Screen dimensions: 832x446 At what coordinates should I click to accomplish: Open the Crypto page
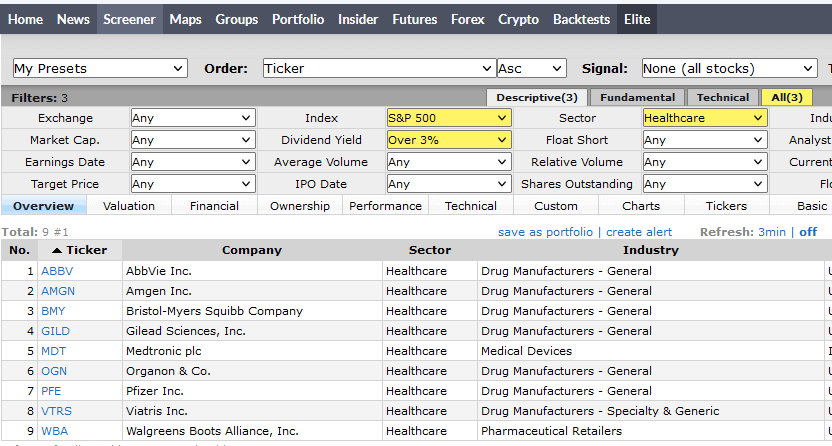coord(518,20)
